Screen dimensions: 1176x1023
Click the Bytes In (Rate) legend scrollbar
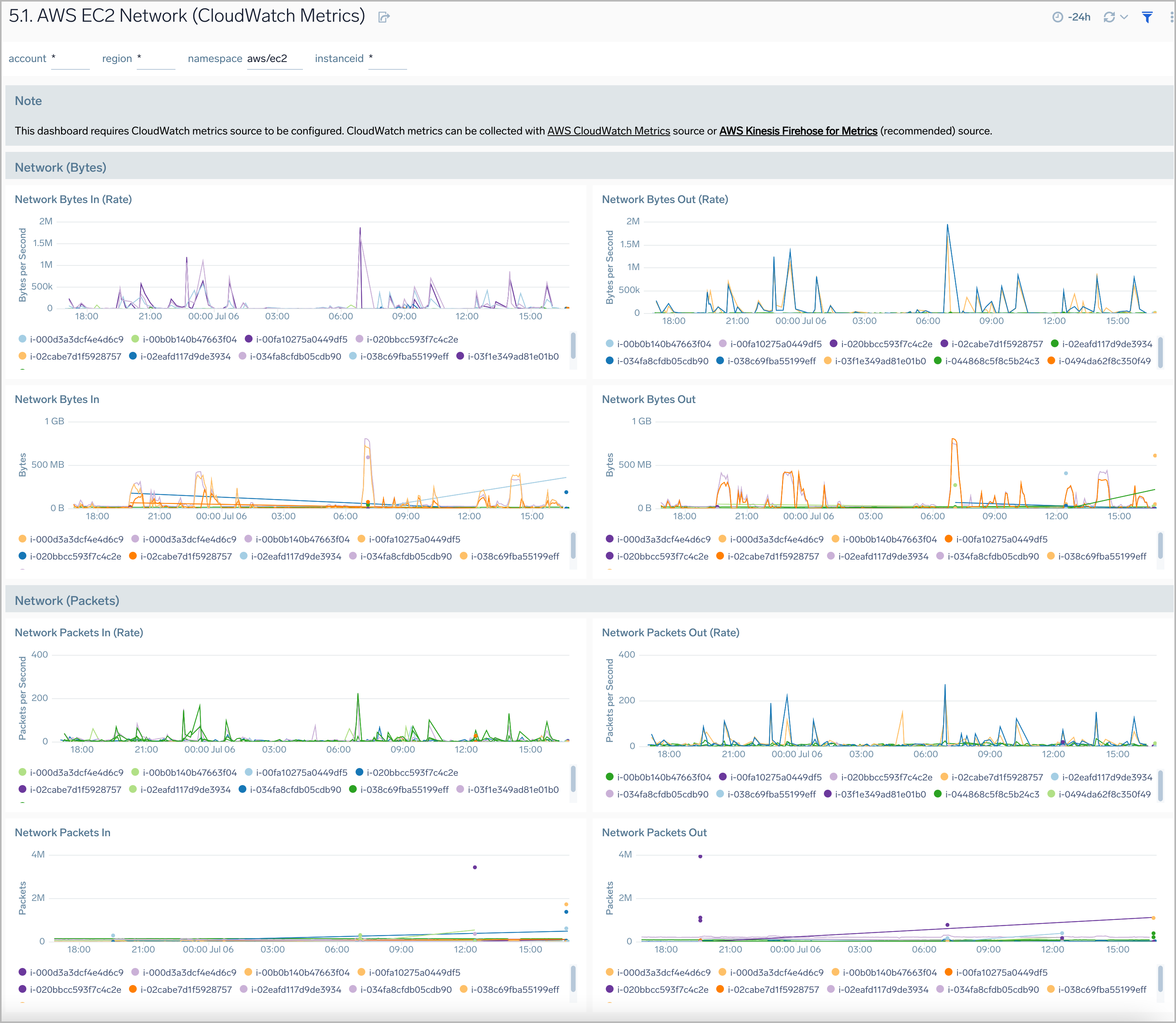[573, 345]
